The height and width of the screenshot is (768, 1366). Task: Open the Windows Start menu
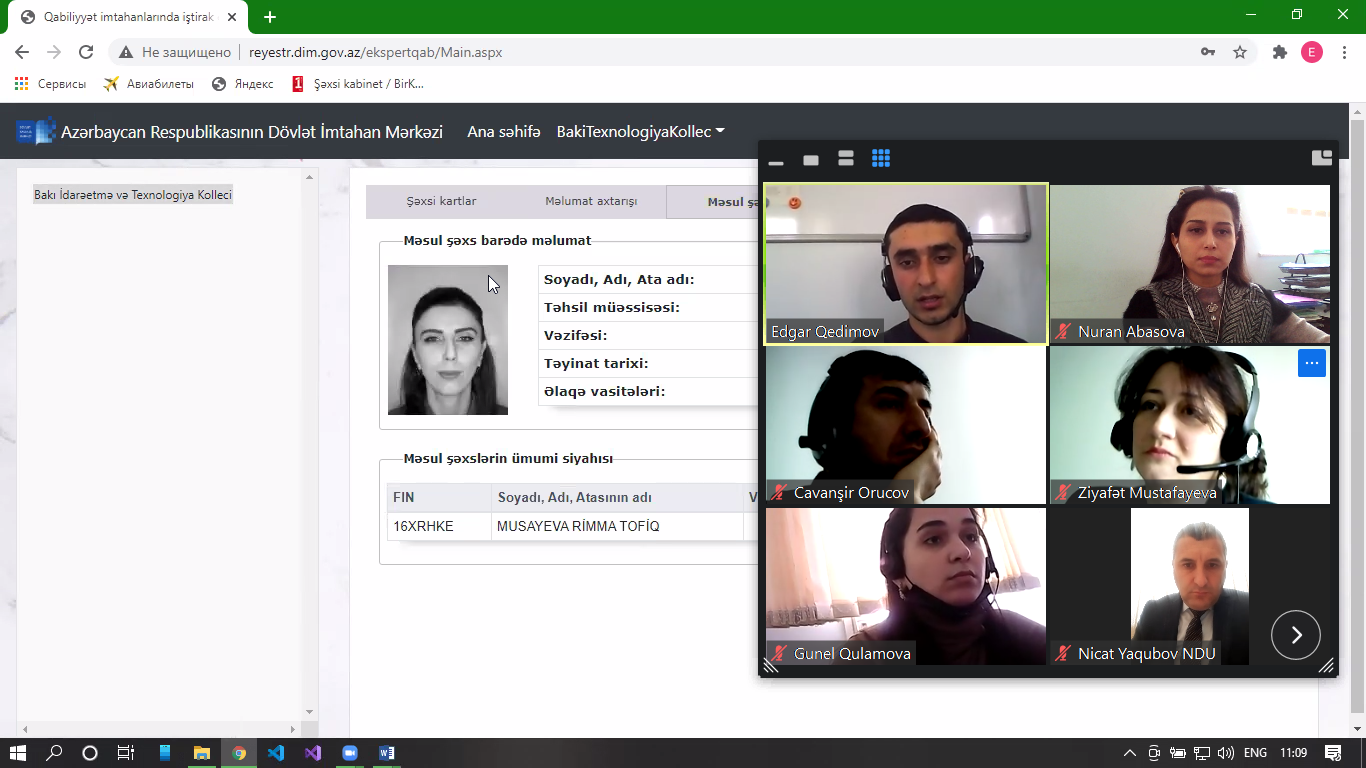(18, 753)
